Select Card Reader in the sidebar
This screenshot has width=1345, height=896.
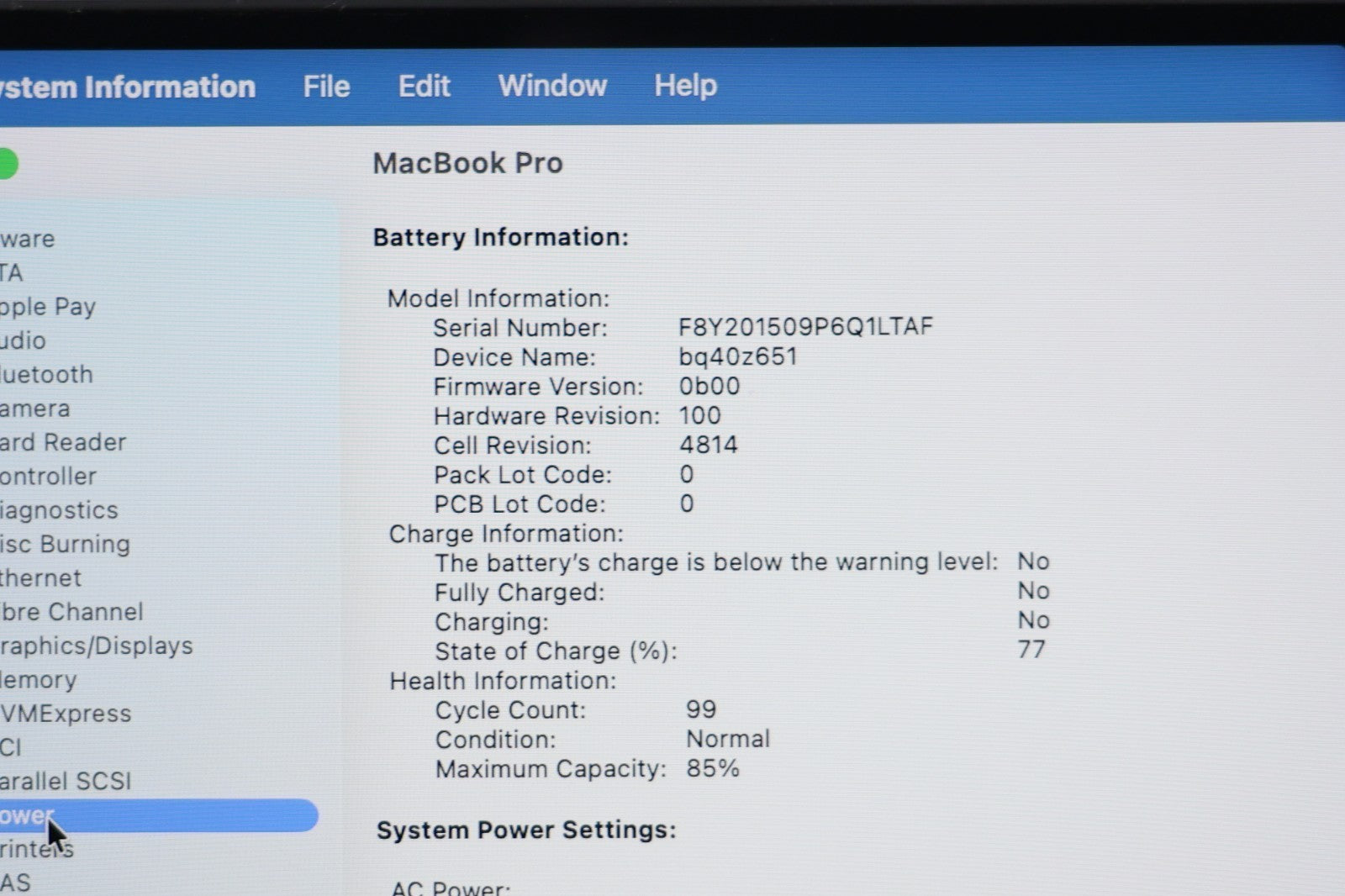point(63,442)
